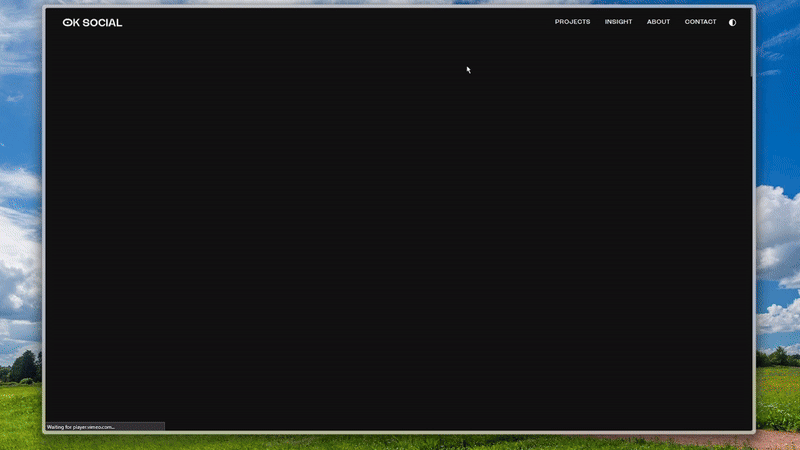Open the Projects page
The width and height of the screenshot is (800, 450).
coord(572,22)
